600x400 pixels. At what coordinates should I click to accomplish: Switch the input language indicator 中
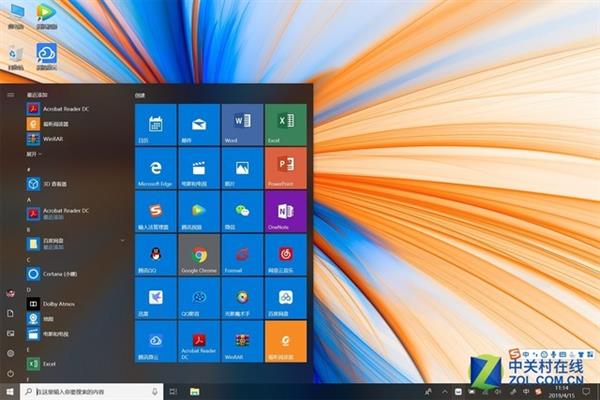tap(526, 392)
